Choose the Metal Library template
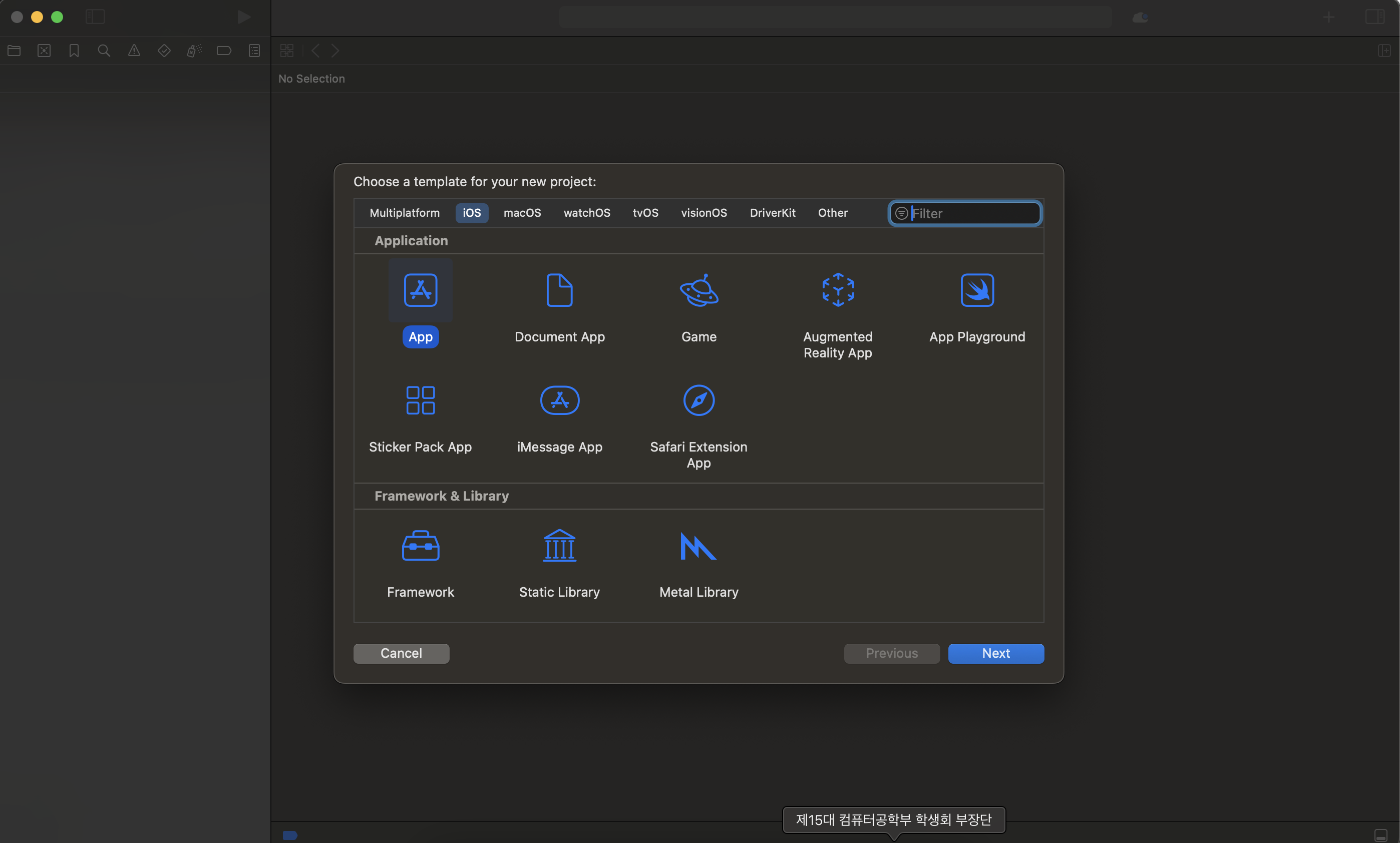Image resolution: width=1400 pixels, height=843 pixels. (x=698, y=546)
